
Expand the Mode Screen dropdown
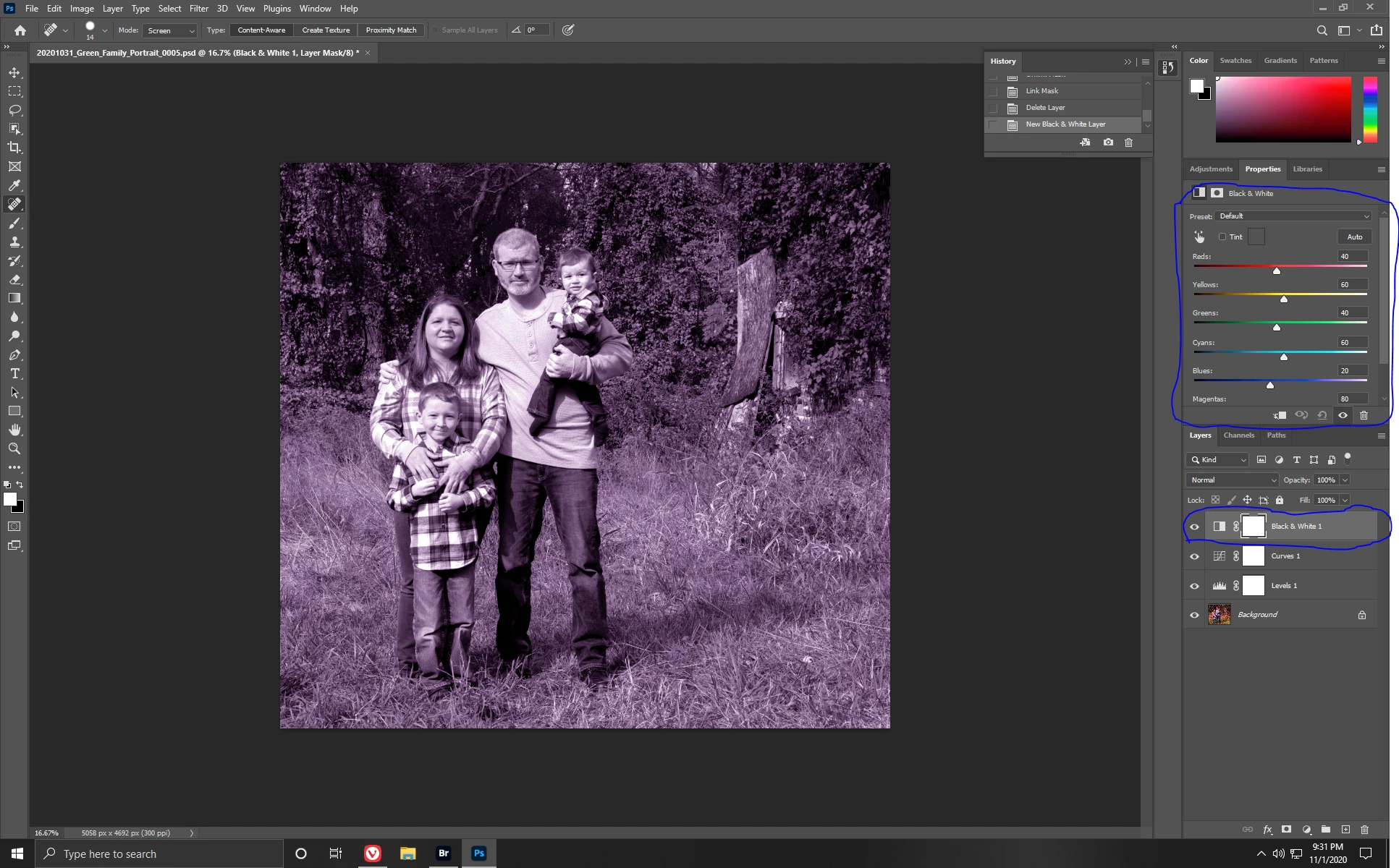tap(171, 30)
